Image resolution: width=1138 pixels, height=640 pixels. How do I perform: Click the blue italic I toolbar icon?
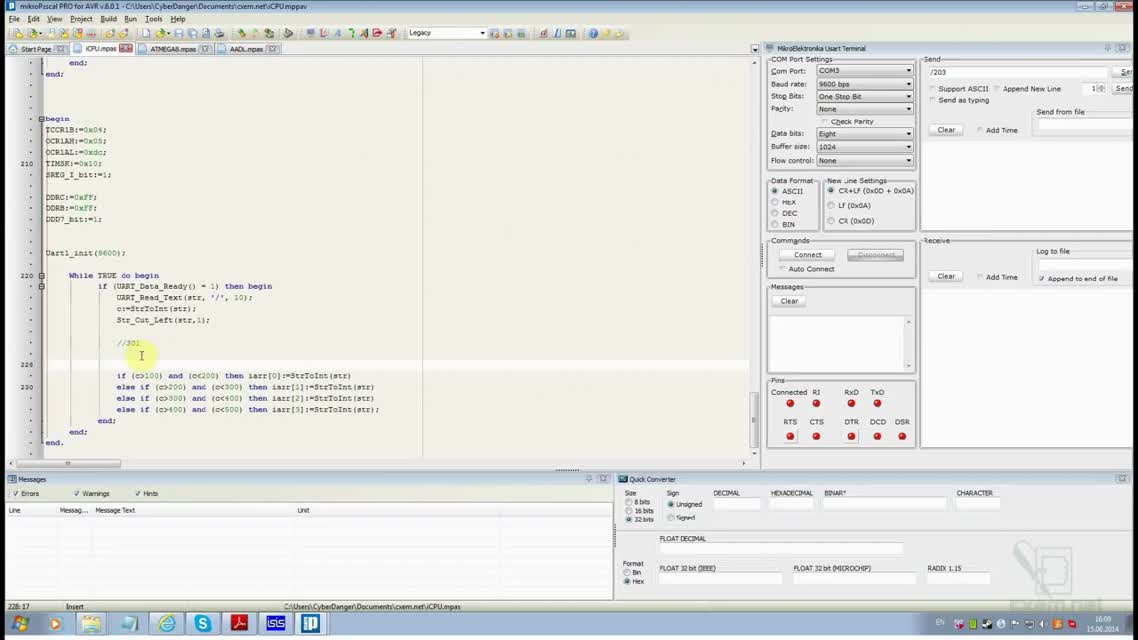point(557,33)
